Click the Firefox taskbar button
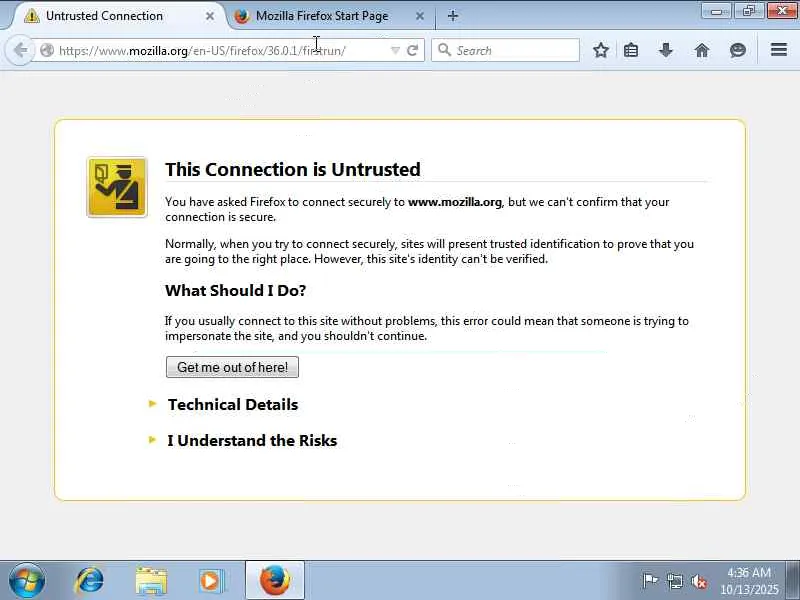This screenshot has width=800, height=600. point(275,580)
